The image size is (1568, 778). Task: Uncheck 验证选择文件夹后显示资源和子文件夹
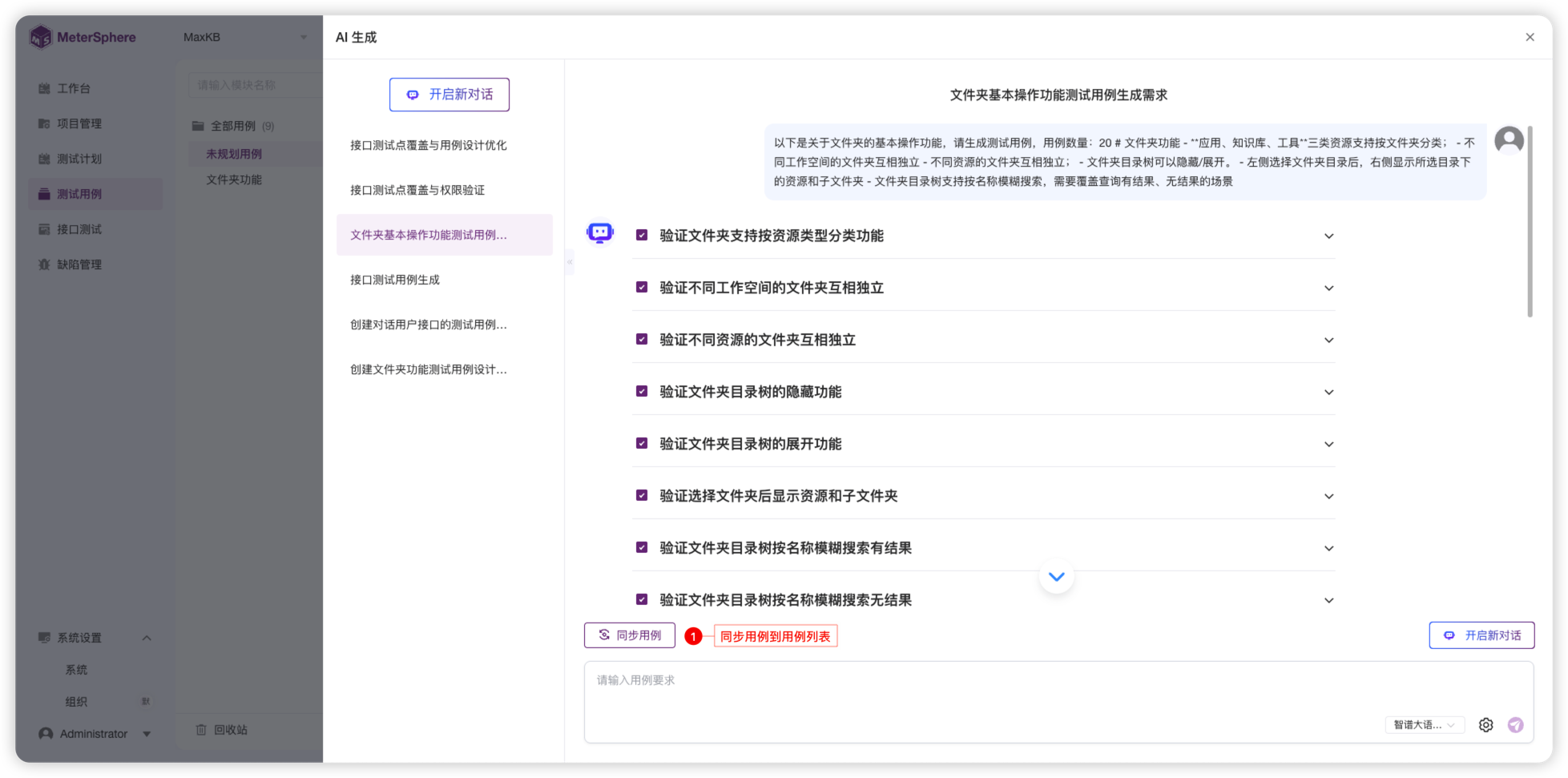coord(642,496)
